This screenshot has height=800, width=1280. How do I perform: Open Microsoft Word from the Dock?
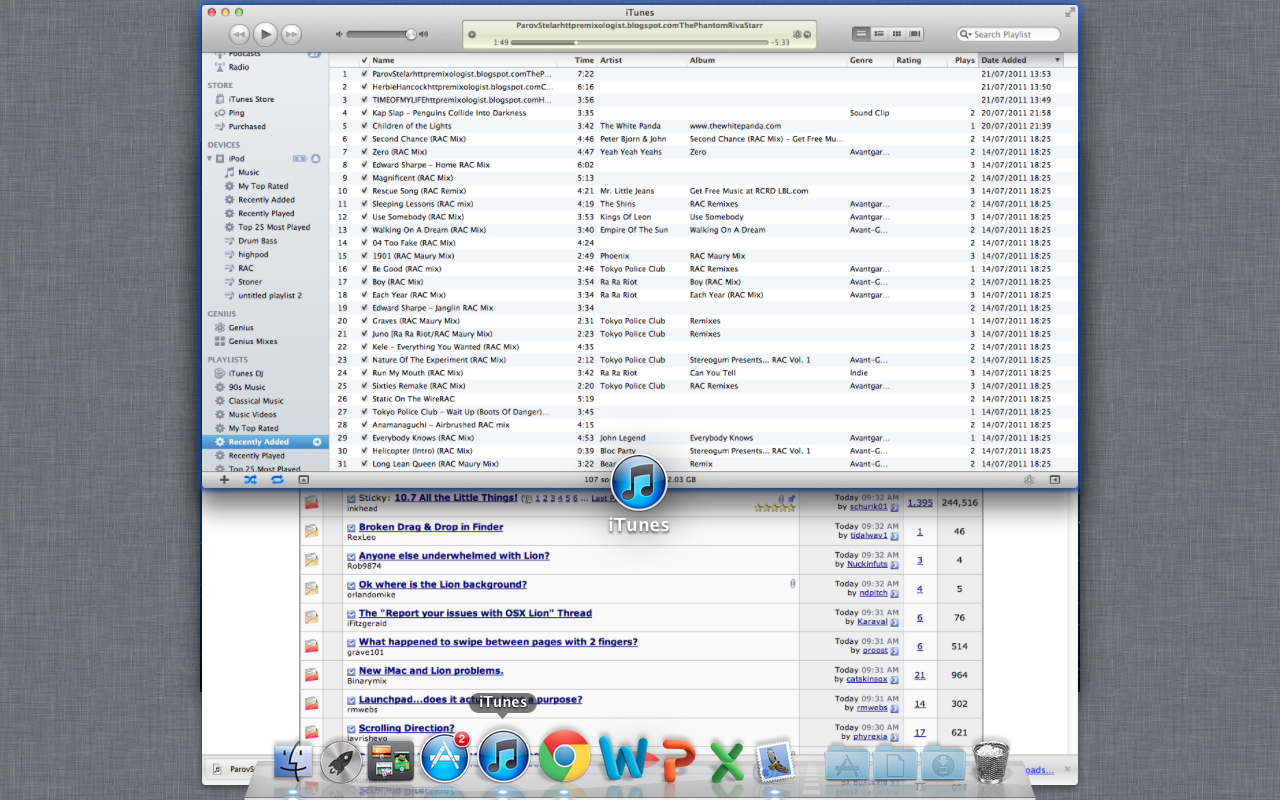tap(622, 758)
